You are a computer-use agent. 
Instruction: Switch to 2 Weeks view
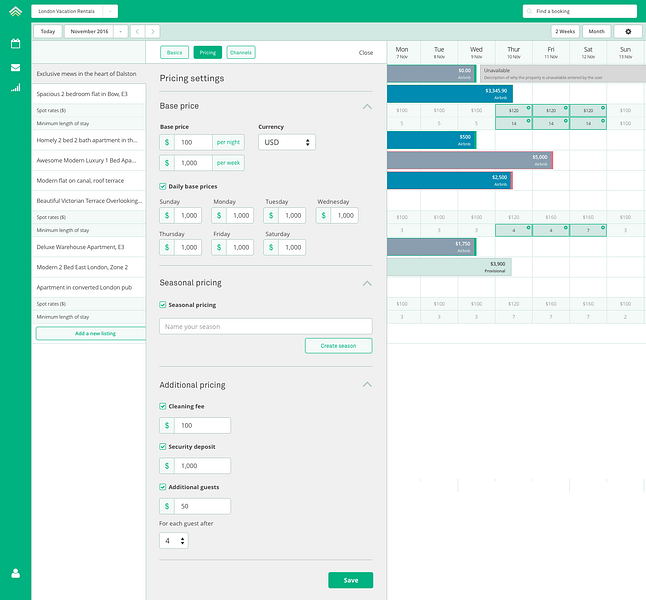(565, 31)
